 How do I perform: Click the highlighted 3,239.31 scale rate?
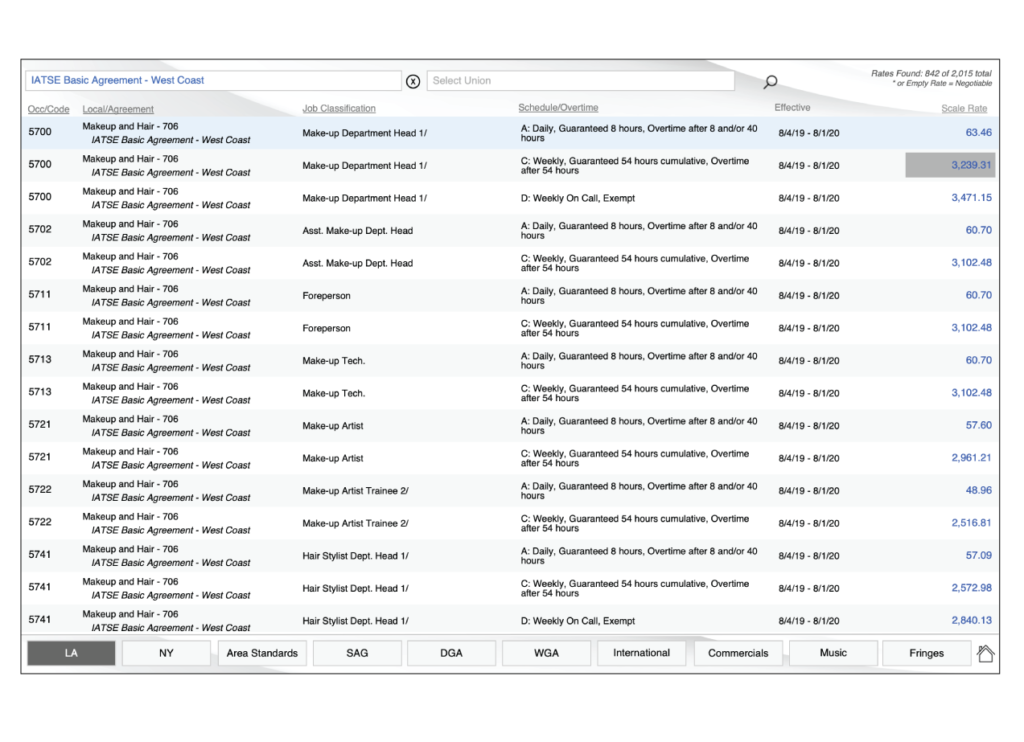point(950,165)
